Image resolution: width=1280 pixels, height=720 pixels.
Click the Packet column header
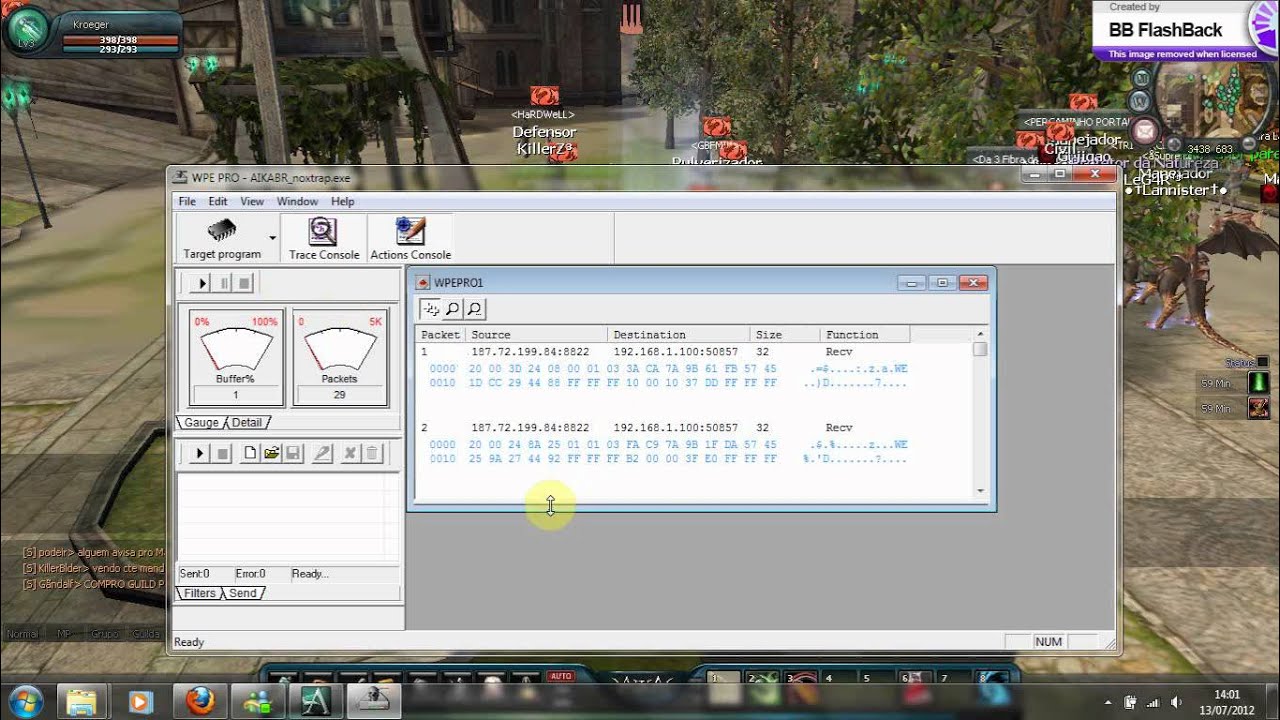440,335
